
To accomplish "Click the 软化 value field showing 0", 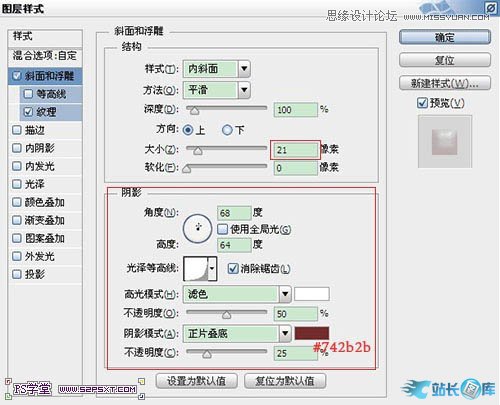I will pos(296,168).
